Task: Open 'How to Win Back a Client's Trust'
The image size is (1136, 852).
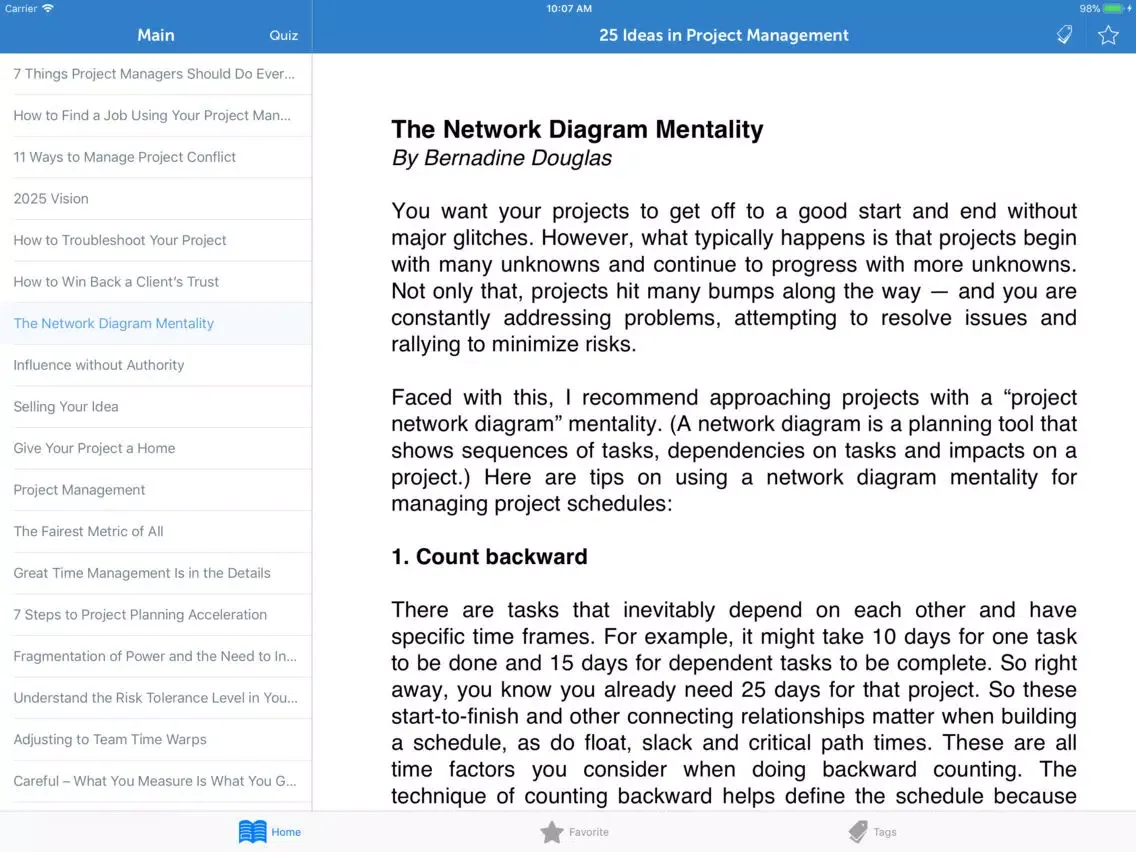Action: 156,282
